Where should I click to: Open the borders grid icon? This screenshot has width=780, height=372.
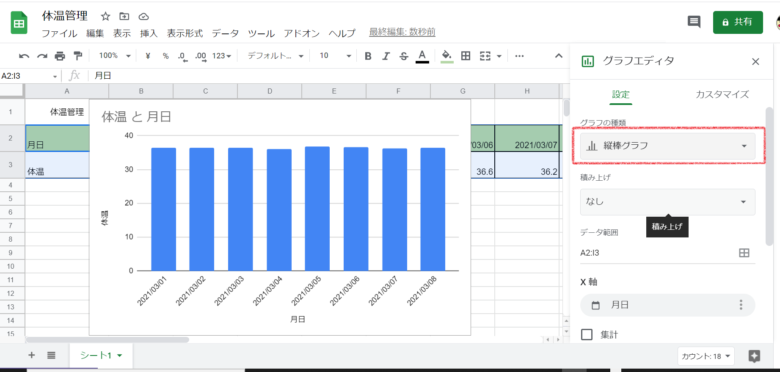[x=466, y=56]
